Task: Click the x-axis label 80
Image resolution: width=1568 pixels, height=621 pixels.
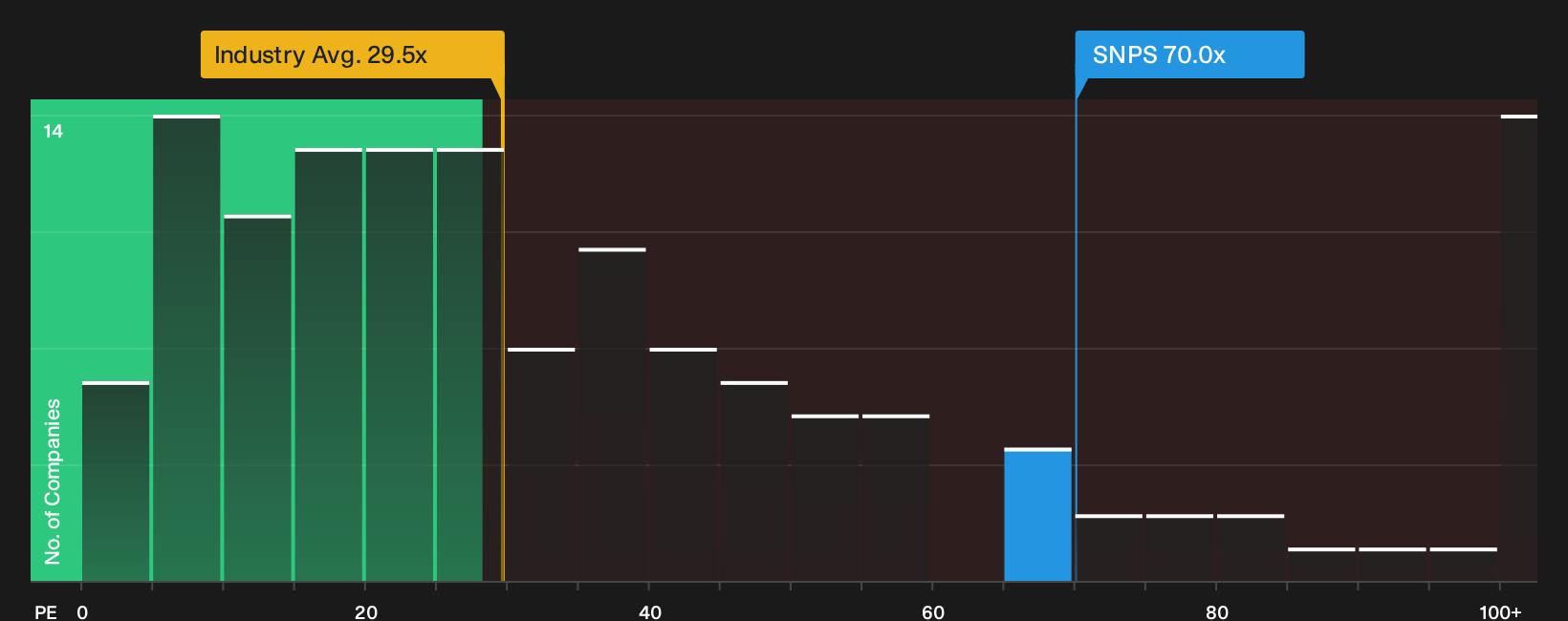Action: click(1216, 611)
